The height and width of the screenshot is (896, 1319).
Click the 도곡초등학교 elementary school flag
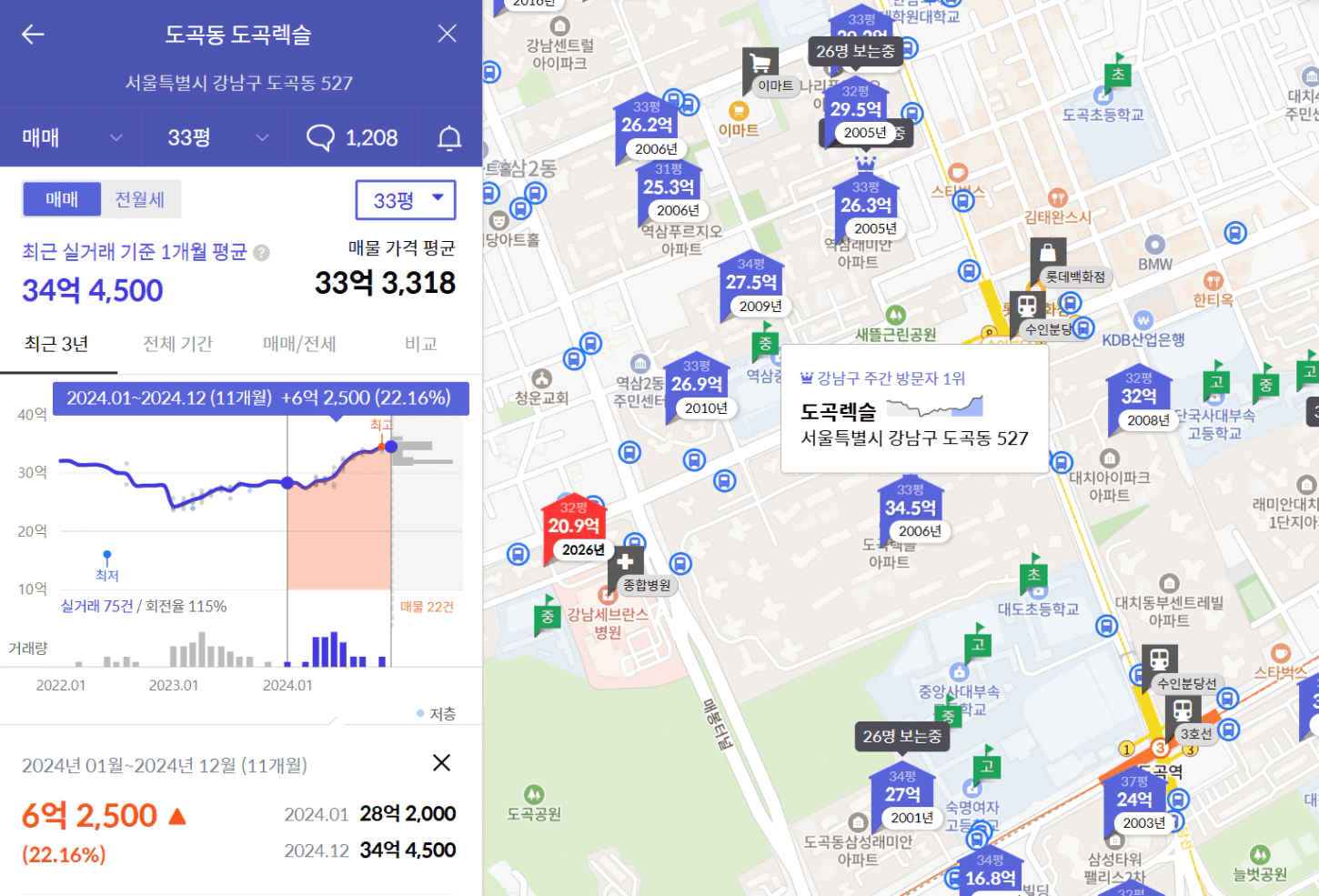(x=1118, y=73)
